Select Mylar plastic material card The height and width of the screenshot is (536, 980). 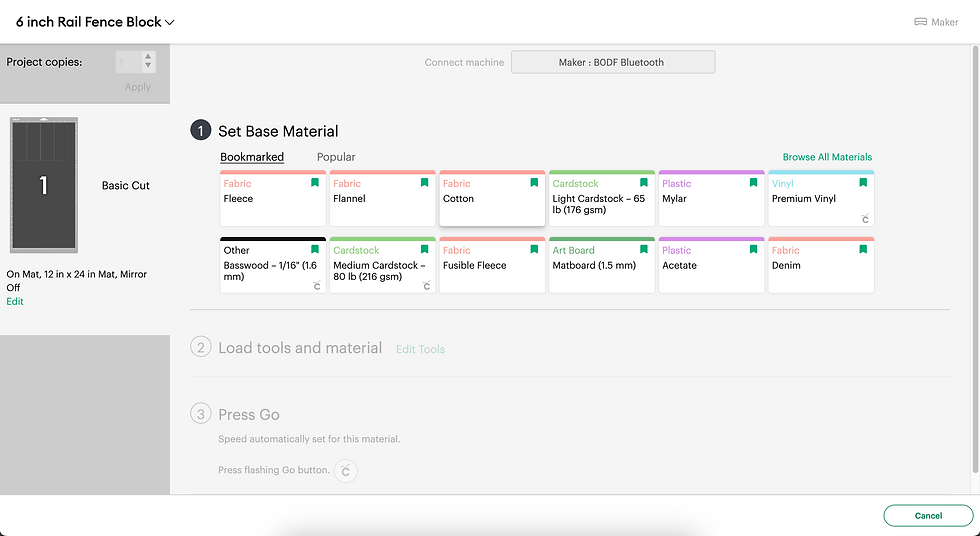pyautogui.click(x=711, y=198)
